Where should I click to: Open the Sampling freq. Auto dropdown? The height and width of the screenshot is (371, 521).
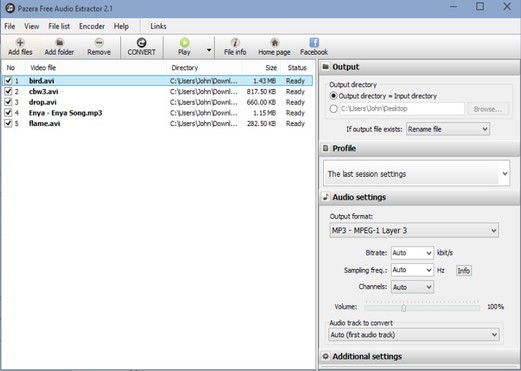click(x=412, y=270)
